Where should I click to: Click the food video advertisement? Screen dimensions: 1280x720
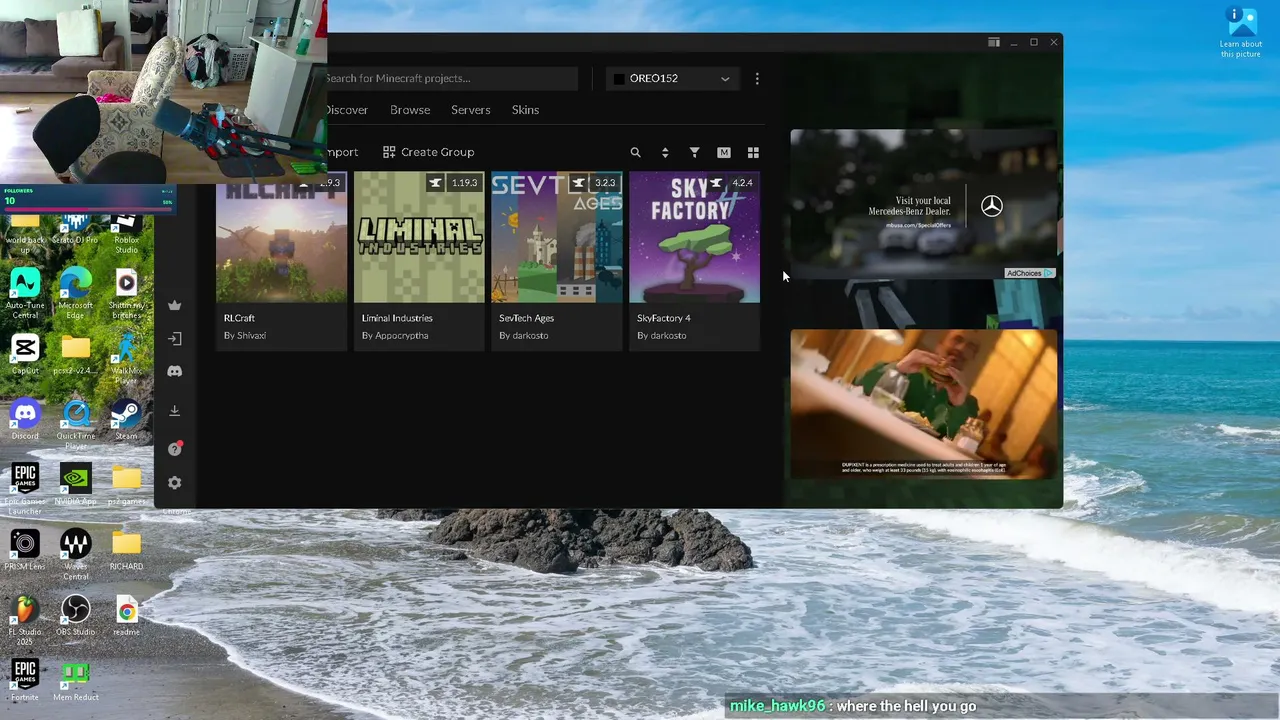923,404
